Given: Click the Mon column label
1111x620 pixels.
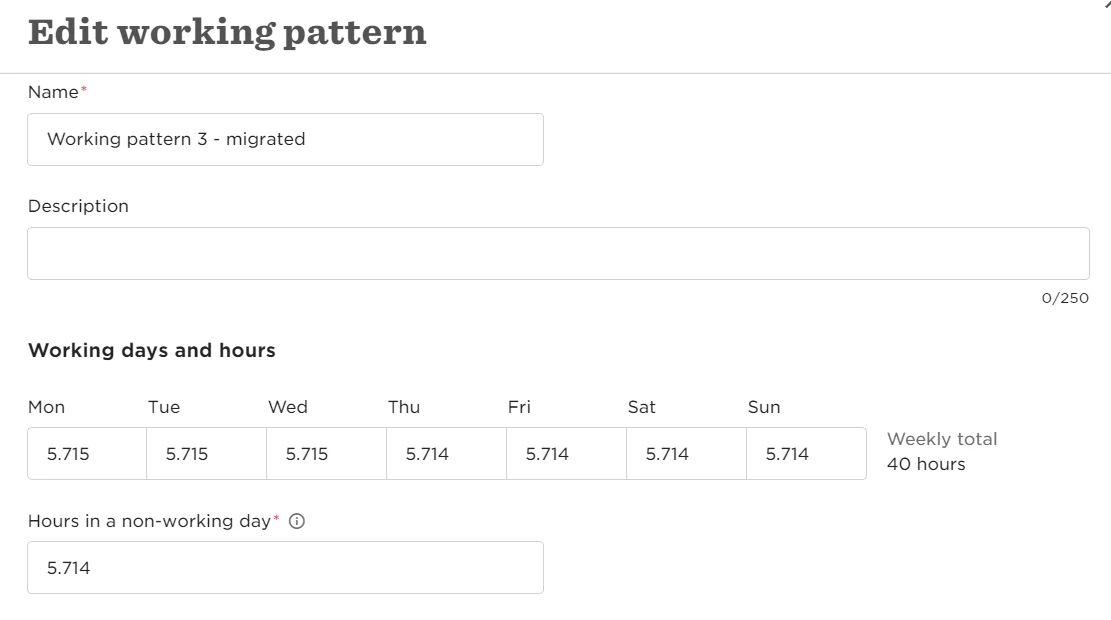Looking at the screenshot, I should pos(46,407).
